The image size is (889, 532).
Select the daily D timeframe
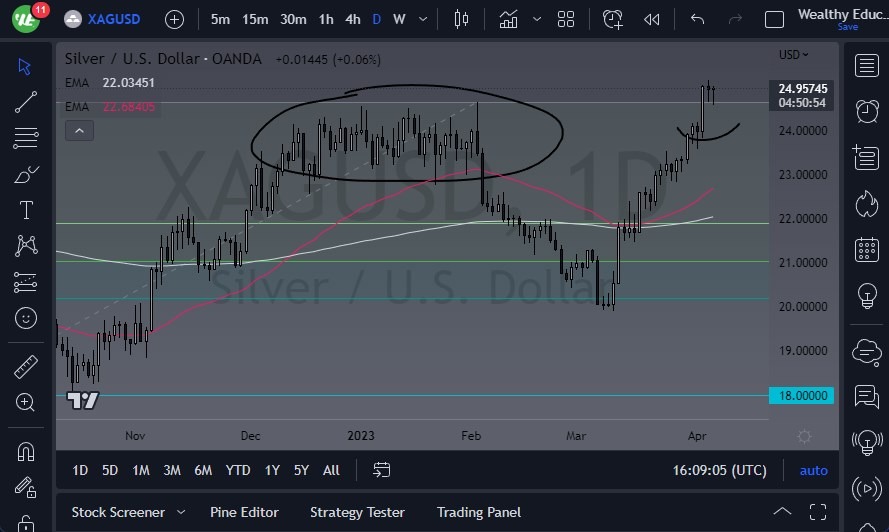click(376, 19)
